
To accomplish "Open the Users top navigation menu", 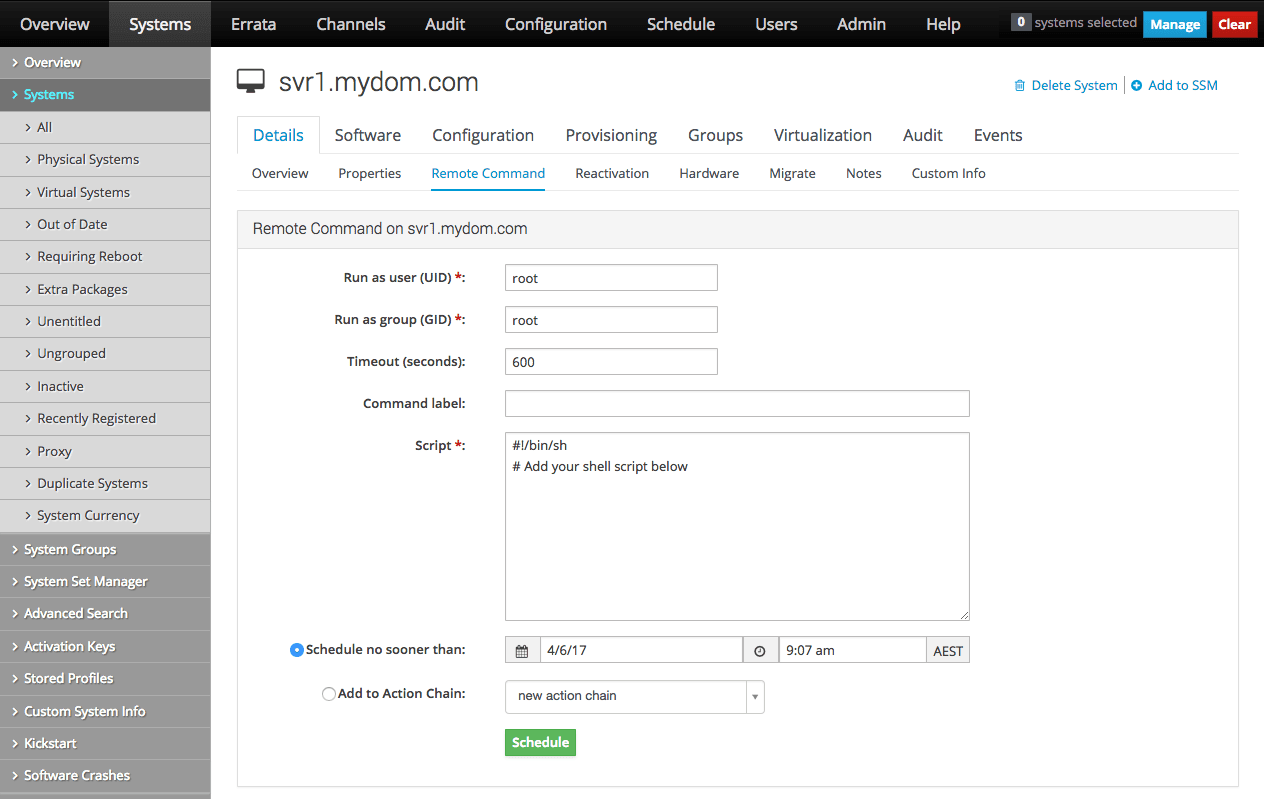I will tap(776, 24).
